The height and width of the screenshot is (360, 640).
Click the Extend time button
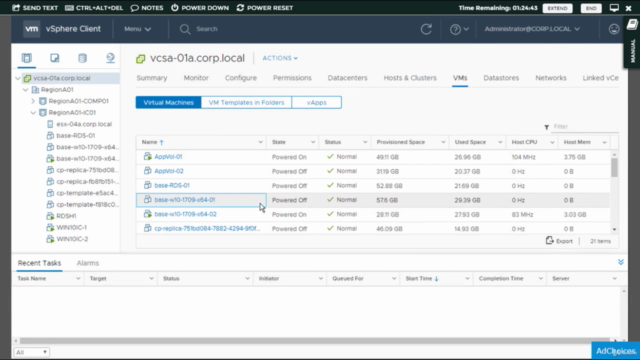tap(557, 8)
